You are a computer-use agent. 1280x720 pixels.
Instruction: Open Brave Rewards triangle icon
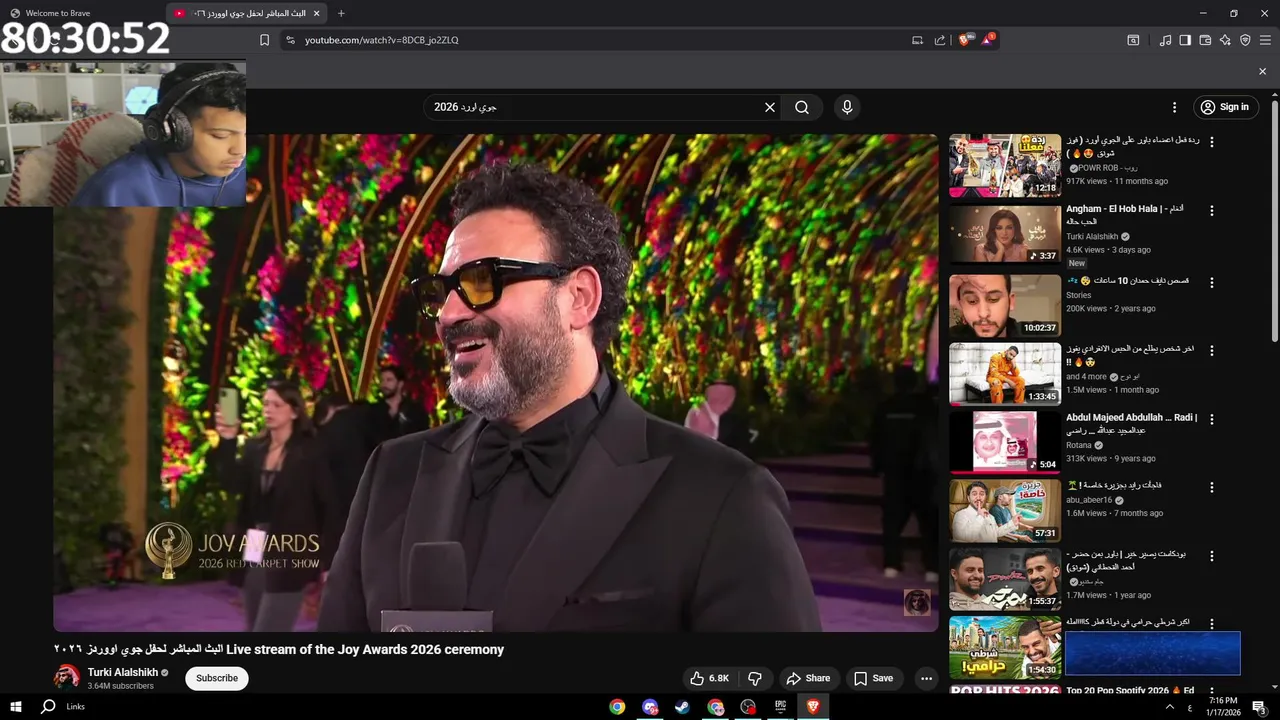tap(988, 40)
